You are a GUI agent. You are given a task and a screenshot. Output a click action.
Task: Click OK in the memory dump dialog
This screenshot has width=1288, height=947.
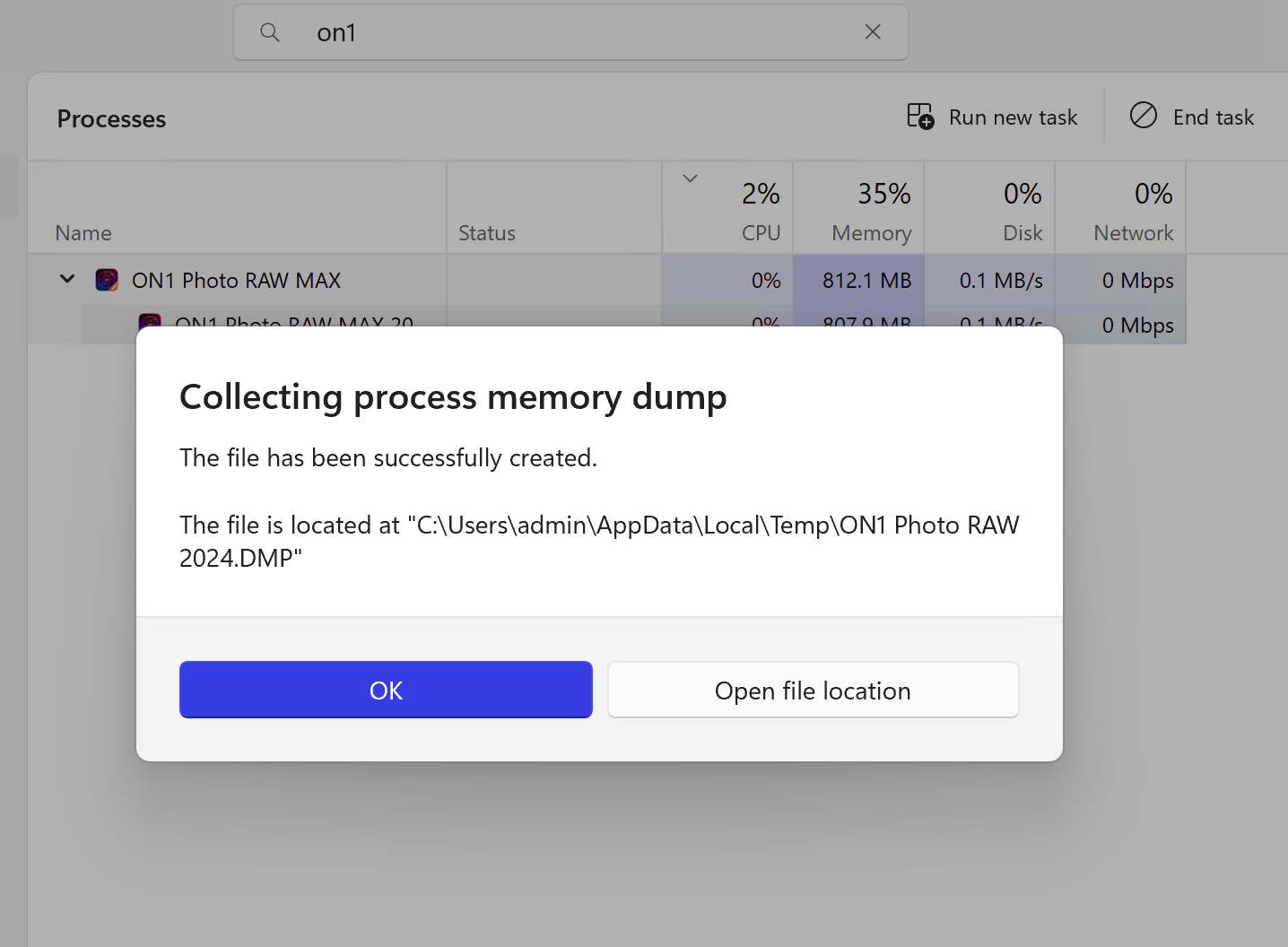coord(386,690)
